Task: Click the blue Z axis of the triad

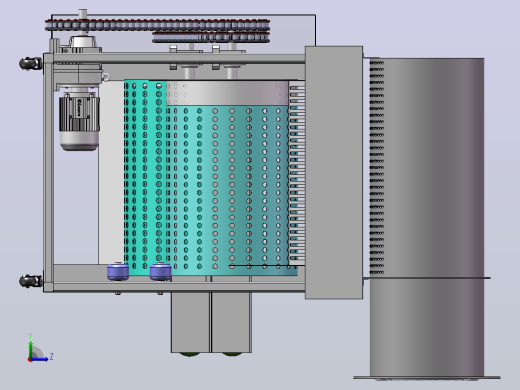Action: point(40,359)
